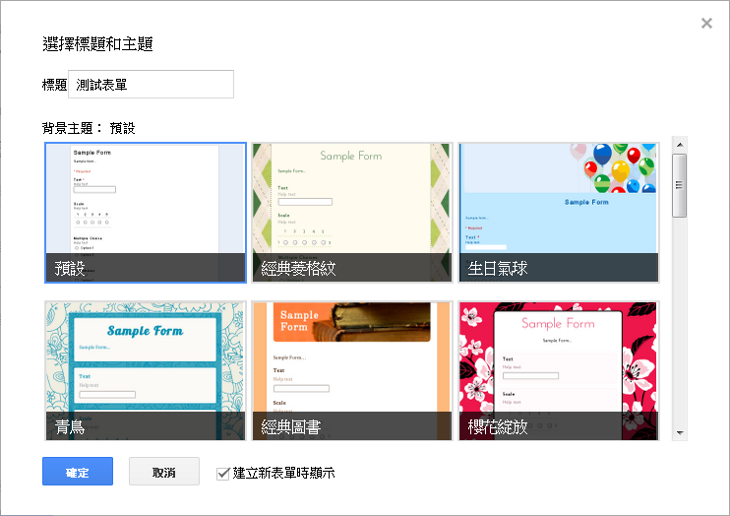
Task: Click the 青鳥 caption text
Action: pyautogui.click(x=70, y=427)
